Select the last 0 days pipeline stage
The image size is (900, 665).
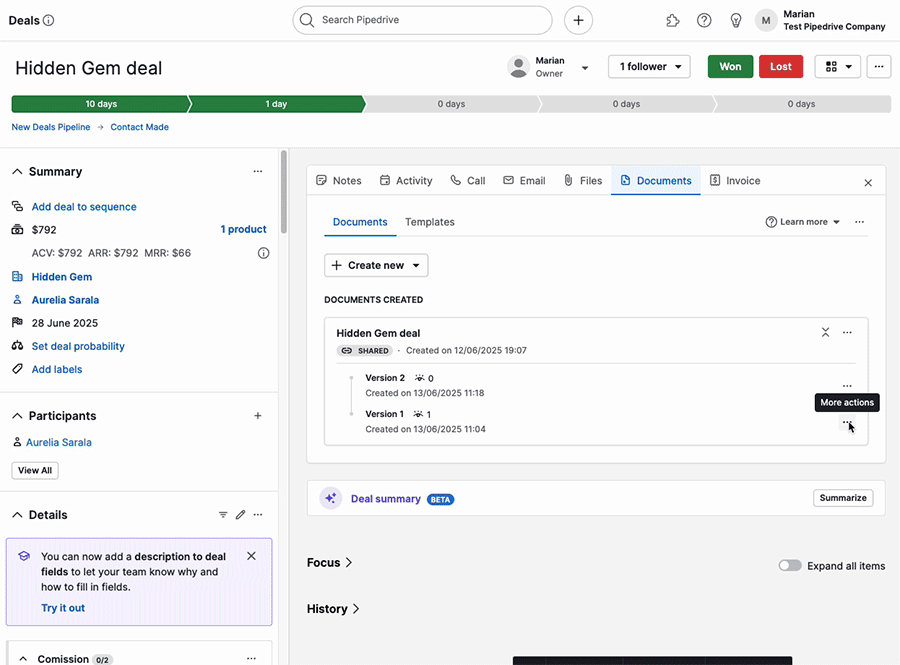(801, 104)
